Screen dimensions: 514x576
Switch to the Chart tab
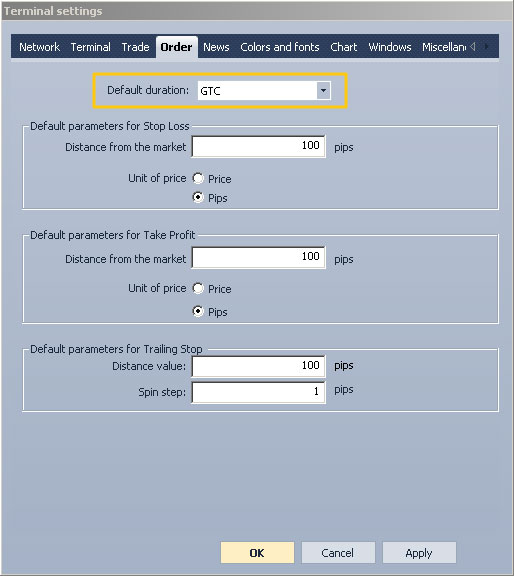(x=344, y=47)
